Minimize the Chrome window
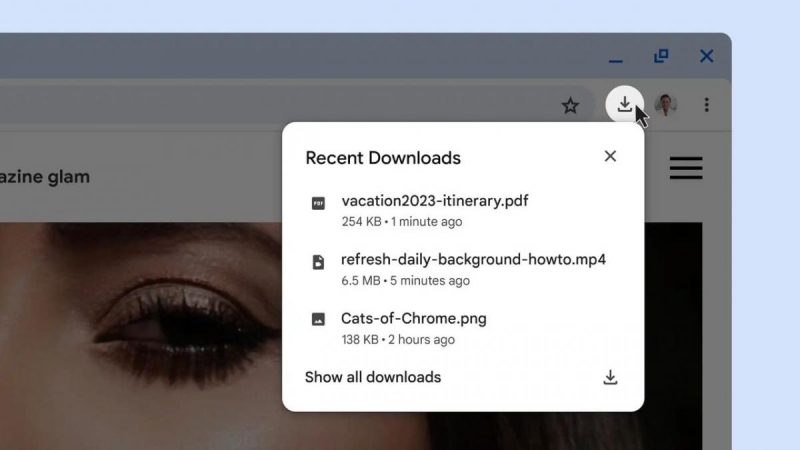The image size is (800, 450). pos(616,61)
